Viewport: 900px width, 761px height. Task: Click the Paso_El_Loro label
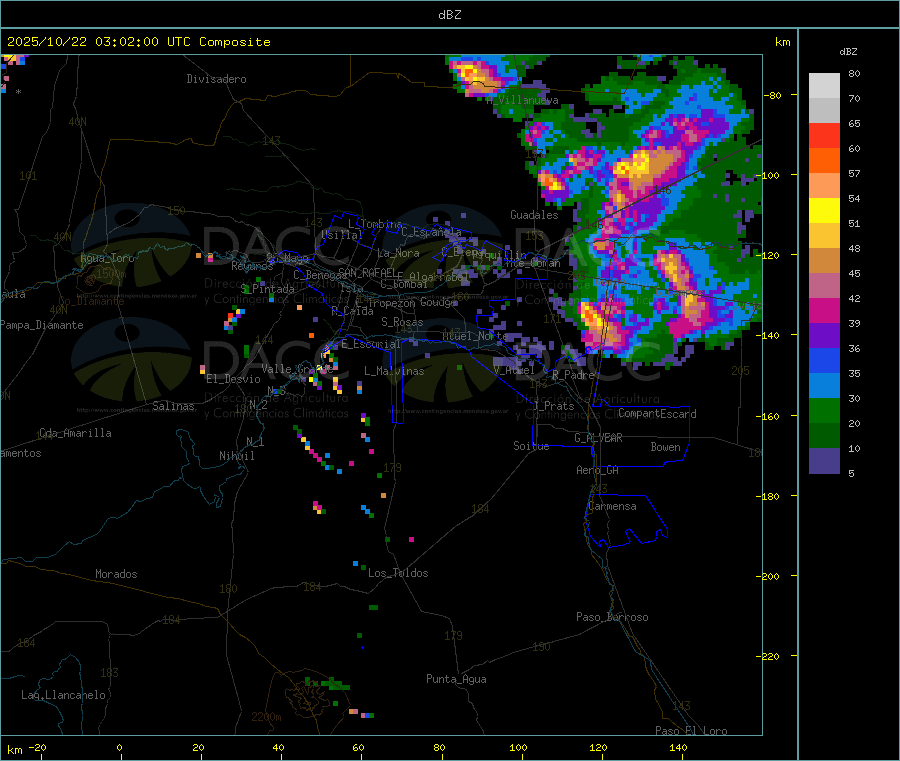coord(692,730)
